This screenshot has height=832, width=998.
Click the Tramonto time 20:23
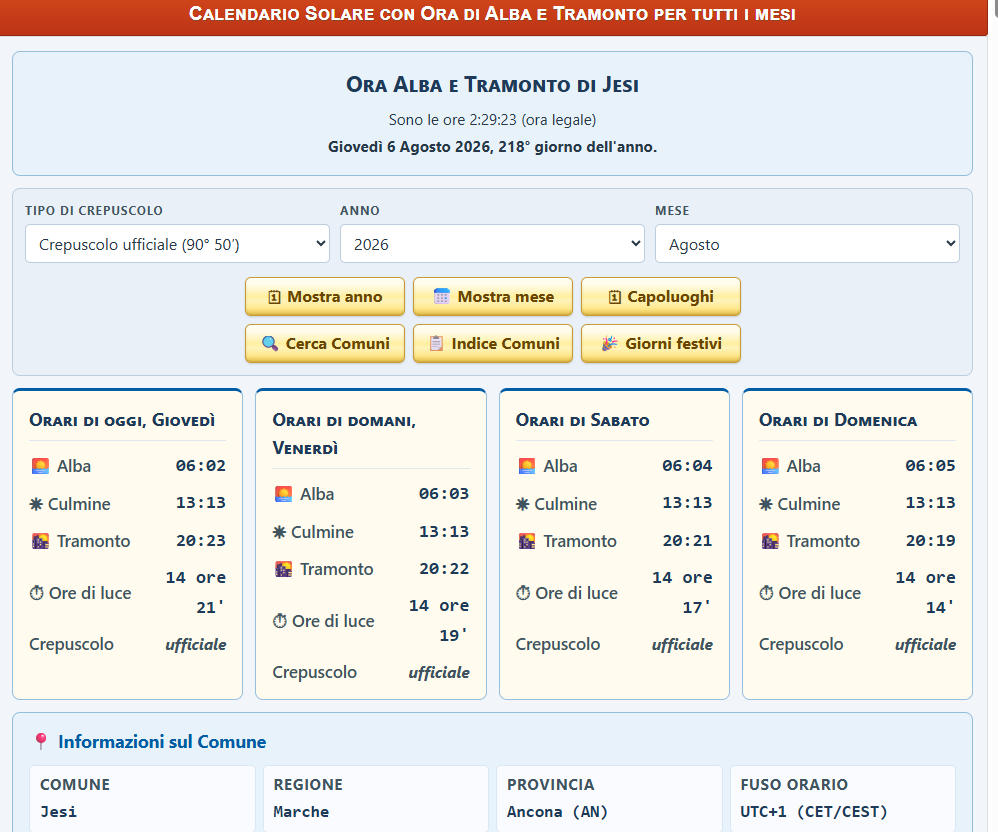201,540
